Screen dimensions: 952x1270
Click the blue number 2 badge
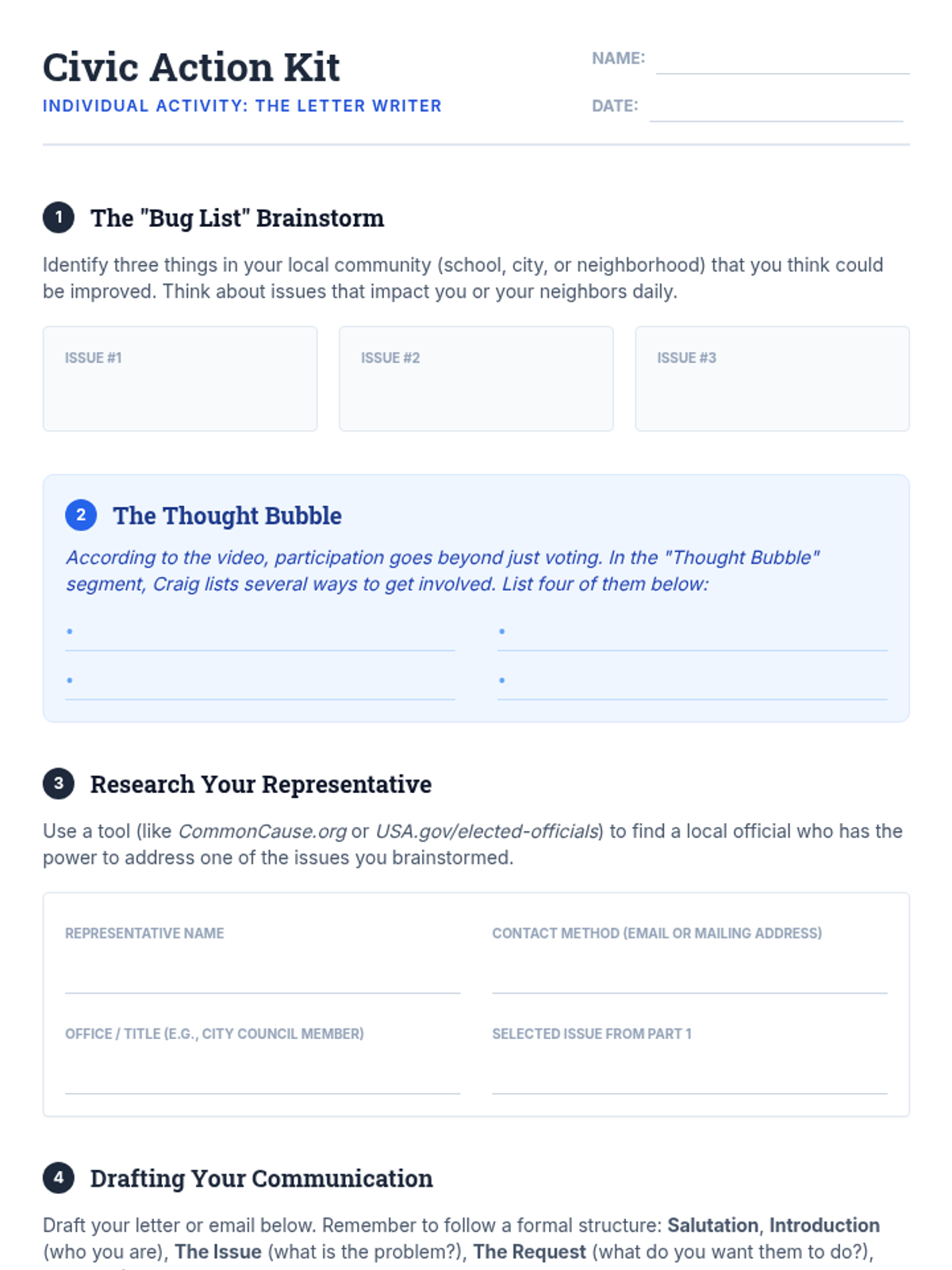[81, 515]
